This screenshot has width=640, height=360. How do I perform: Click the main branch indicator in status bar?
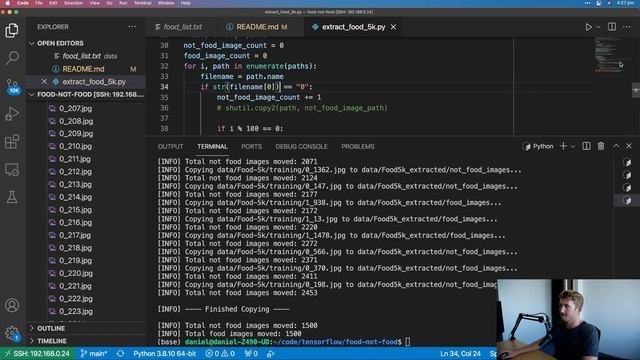[x=93, y=353]
